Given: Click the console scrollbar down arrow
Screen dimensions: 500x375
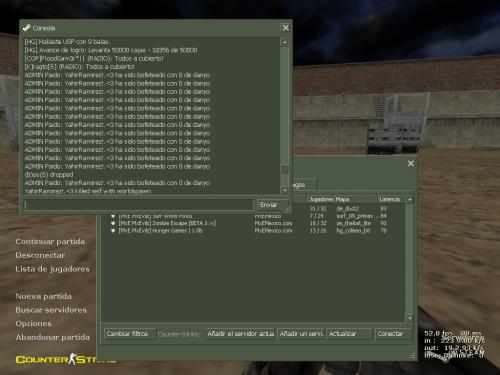Looking at the screenshot, I should click(x=285, y=190).
